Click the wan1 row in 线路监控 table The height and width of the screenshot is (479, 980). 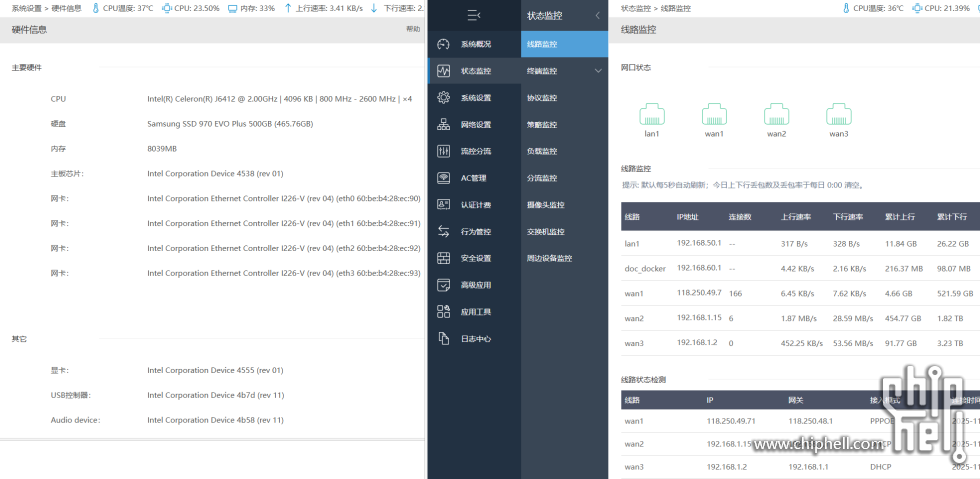tap(634, 293)
